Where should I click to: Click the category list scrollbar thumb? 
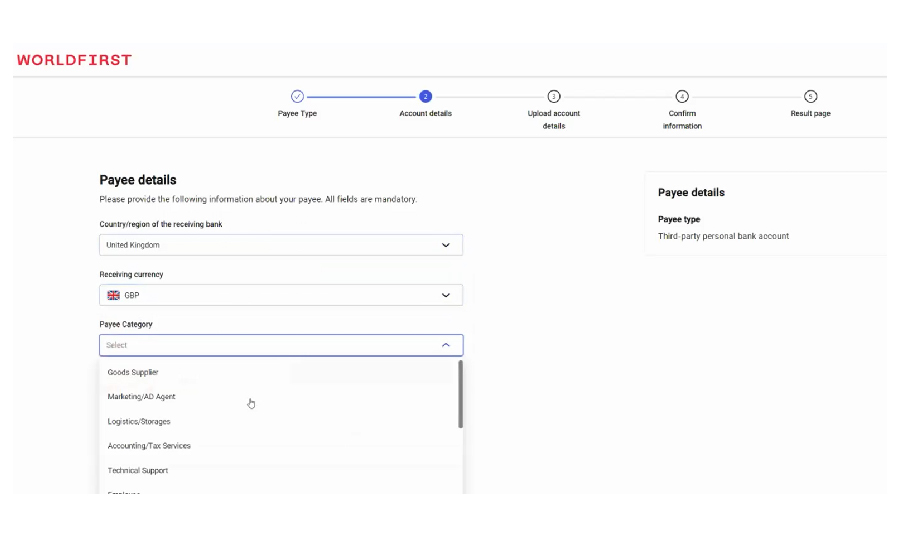(460, 394)
